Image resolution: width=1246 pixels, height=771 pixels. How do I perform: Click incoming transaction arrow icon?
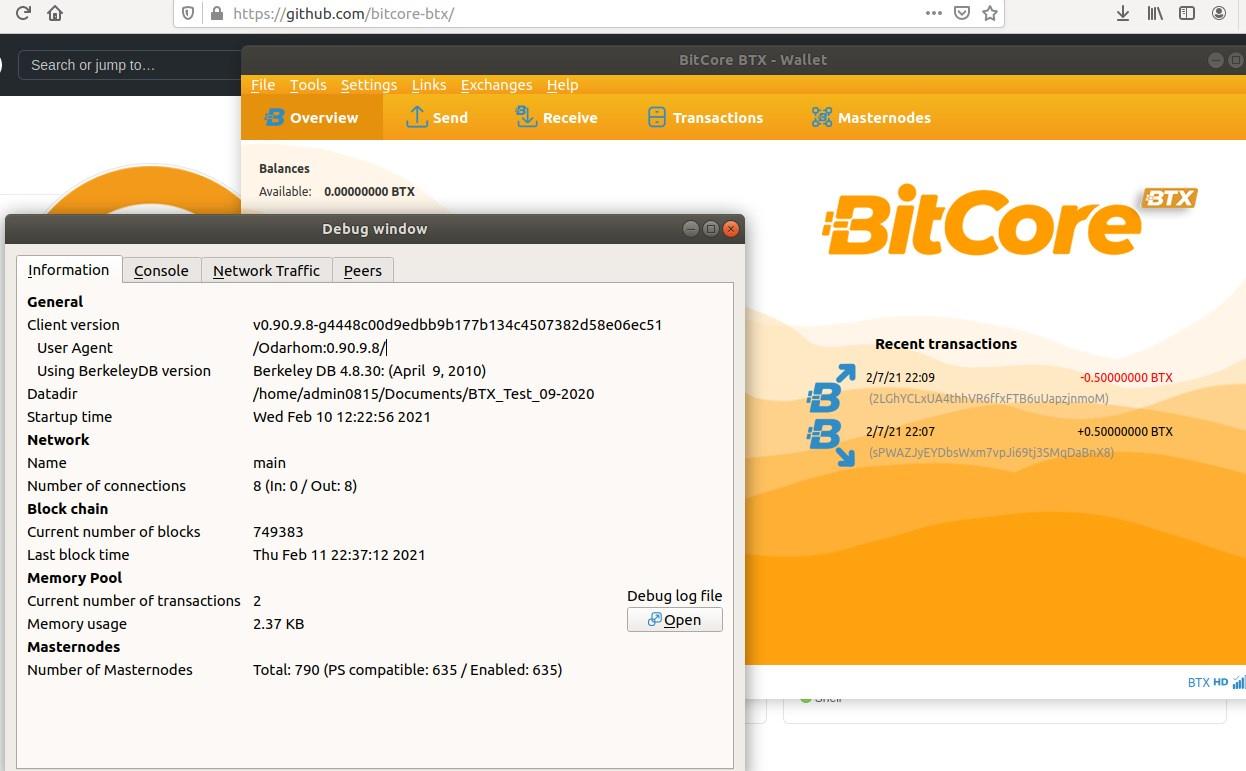(831, 443)
